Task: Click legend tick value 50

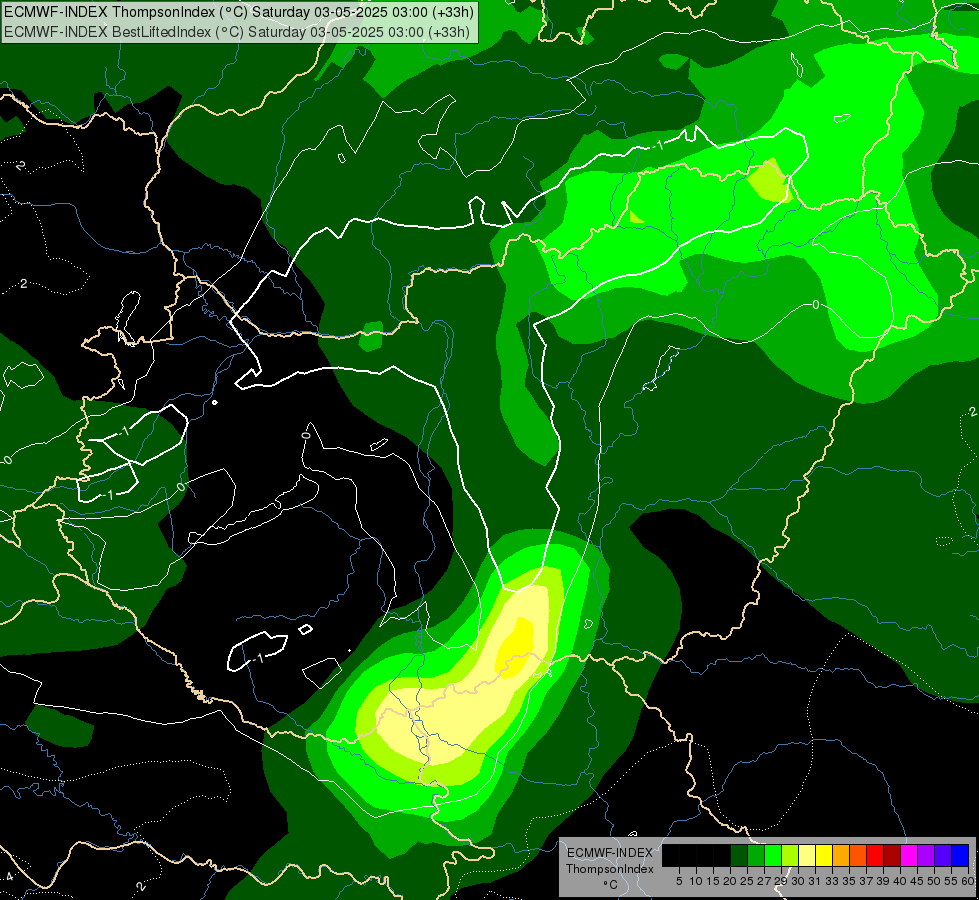Action: click(x=935, y=881)
